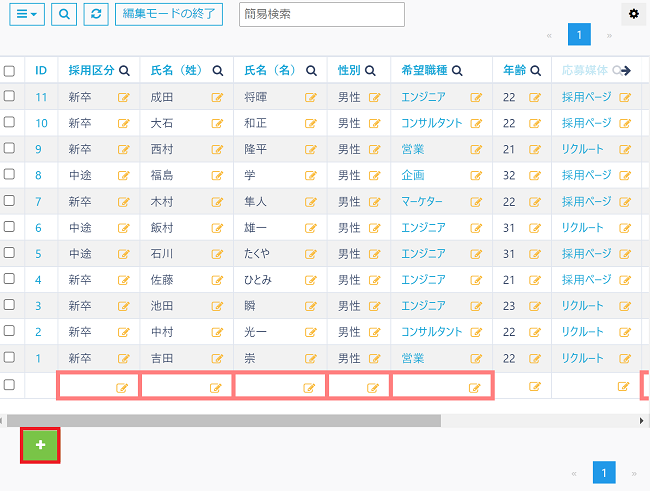The image size is (650, 491).
Task: Click the magnifying glass search button in toolbar
Action: click(64, 14)
